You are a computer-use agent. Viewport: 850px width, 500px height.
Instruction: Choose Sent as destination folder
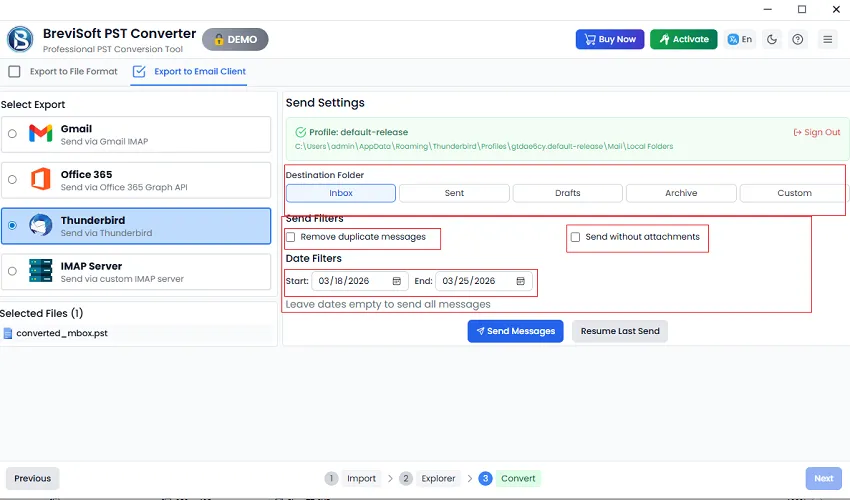pyautogui.click(x=454, y=193)
